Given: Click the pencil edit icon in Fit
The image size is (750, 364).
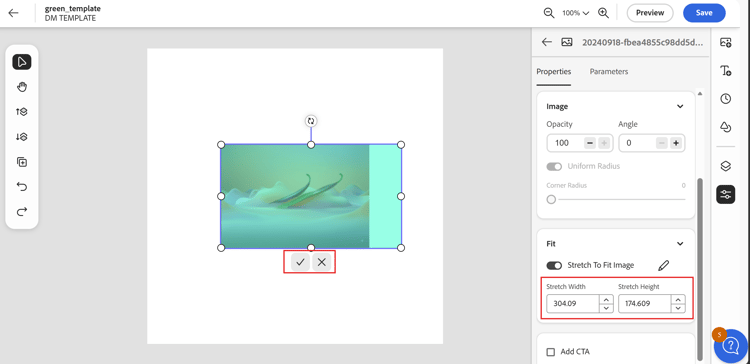Looking at the screenshot, I should pos(663,265).
